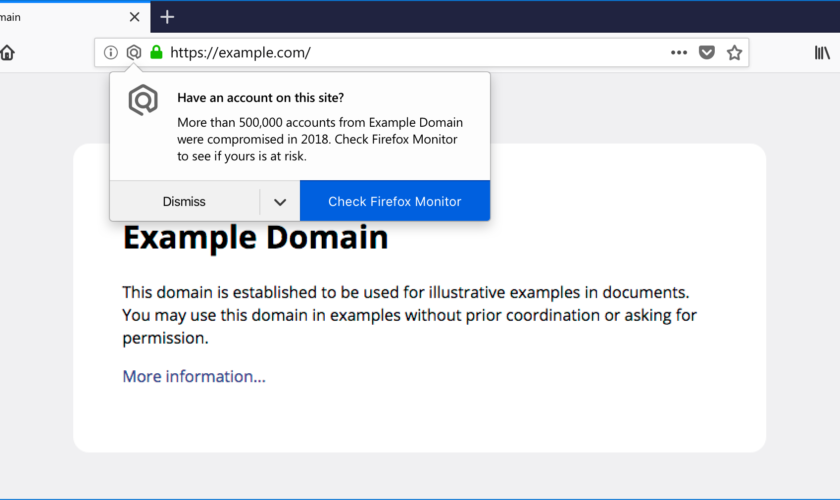840x500 pixels.
Task: Open the site information icon in the address bar
Action: 111,53
